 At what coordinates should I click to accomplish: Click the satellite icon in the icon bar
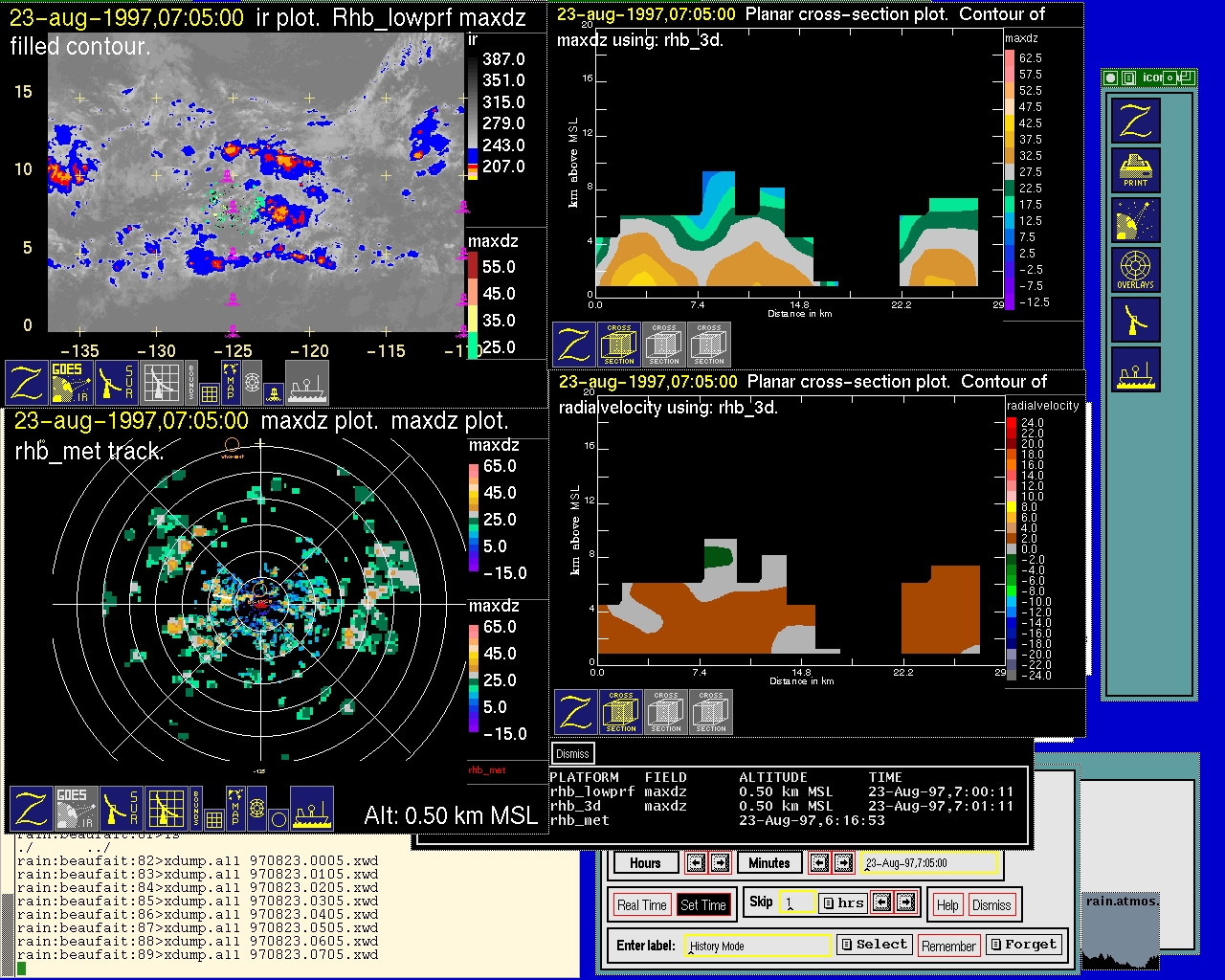click(x=1136, y=220)
